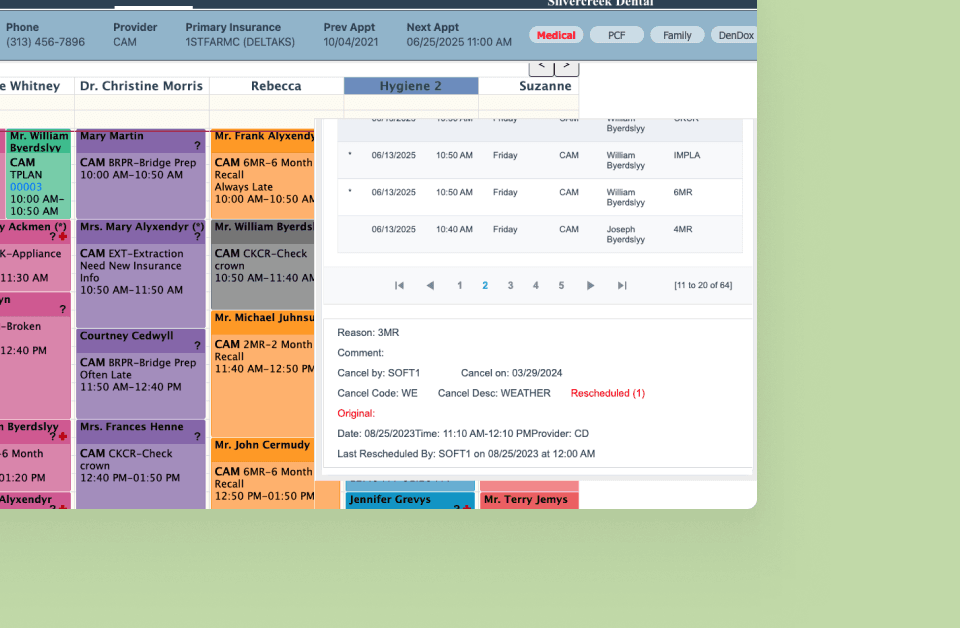
Task: Click question mark icon on Courtney Cedwyll appointment
Action: [197, 346]
